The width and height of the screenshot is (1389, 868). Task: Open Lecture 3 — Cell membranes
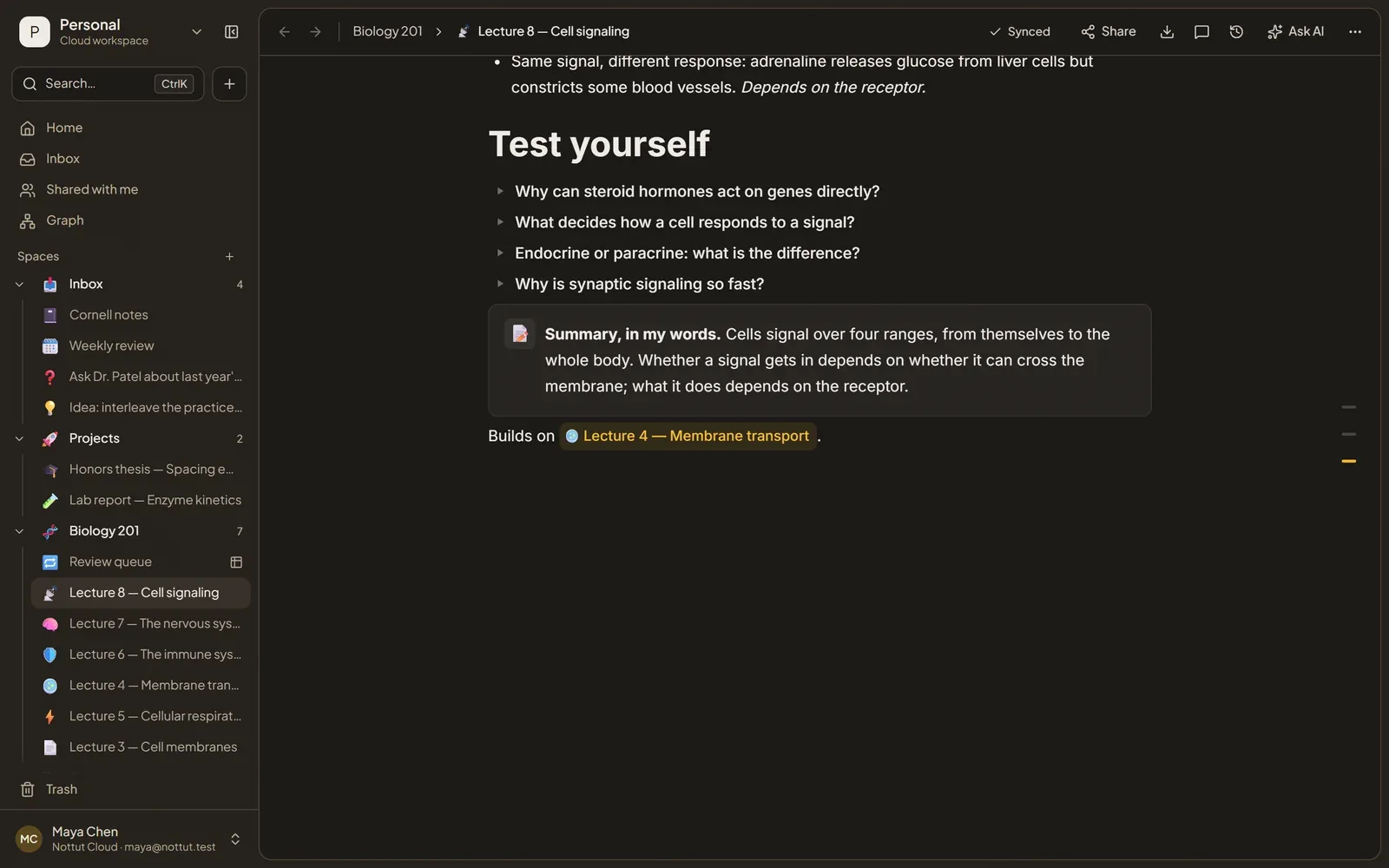click(141, 747)
